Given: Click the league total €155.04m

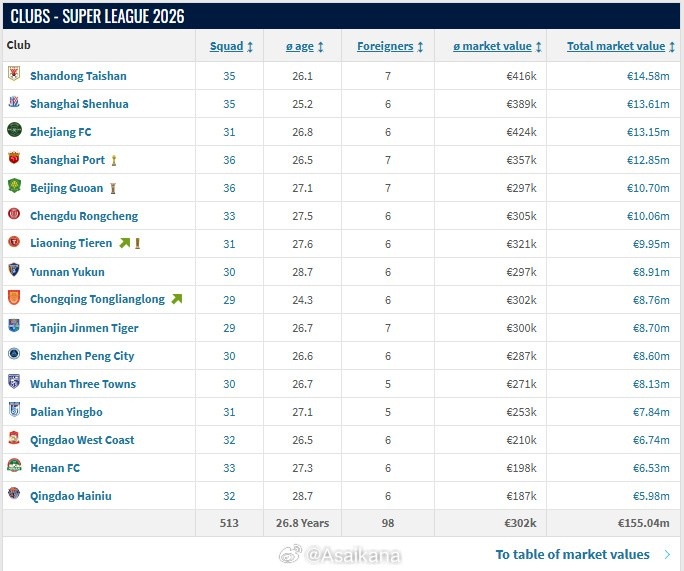Looking at the screenshot, I should point(643,523).
